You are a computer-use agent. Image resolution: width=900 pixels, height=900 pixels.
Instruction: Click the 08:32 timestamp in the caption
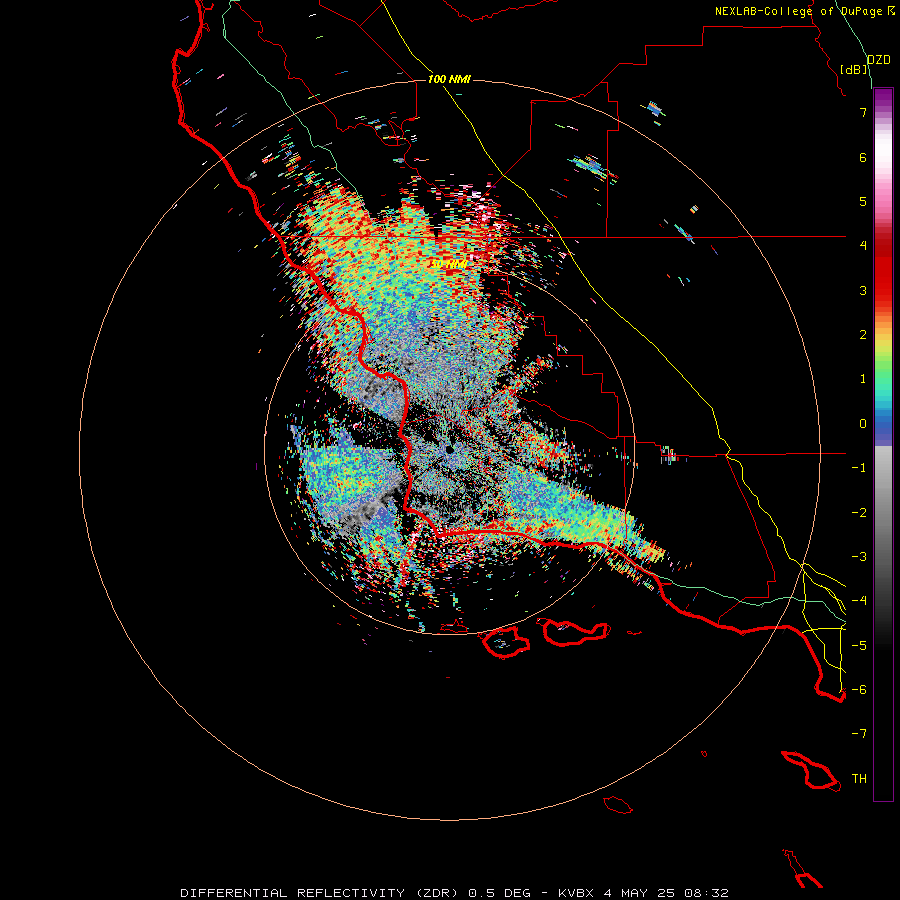coord(706,893)
